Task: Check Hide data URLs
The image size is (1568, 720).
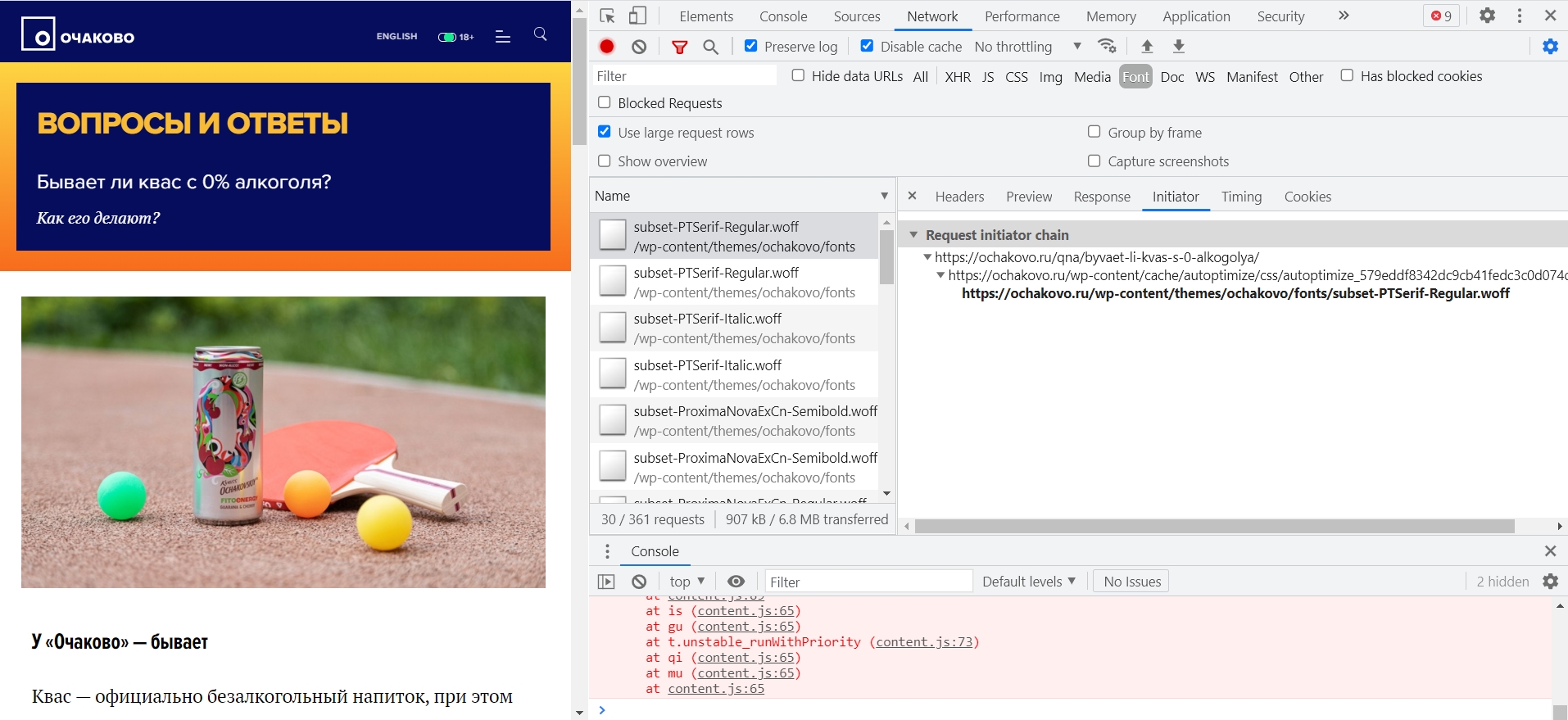Action: [798, 75]
